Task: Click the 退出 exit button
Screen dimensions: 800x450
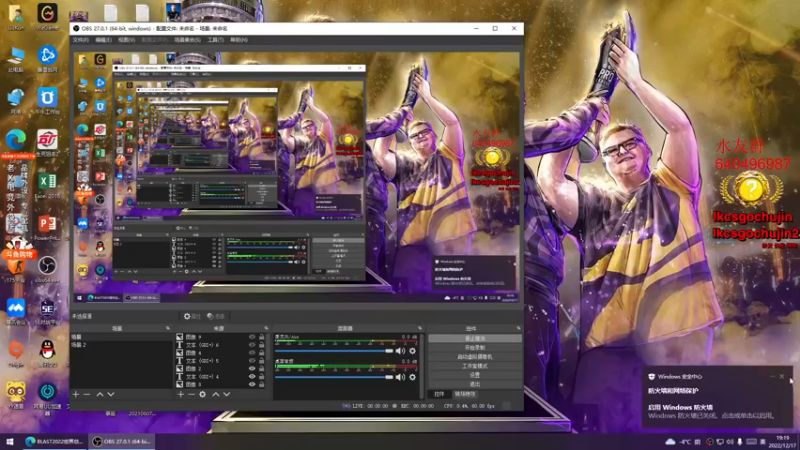Action: [x=475, y=384]
